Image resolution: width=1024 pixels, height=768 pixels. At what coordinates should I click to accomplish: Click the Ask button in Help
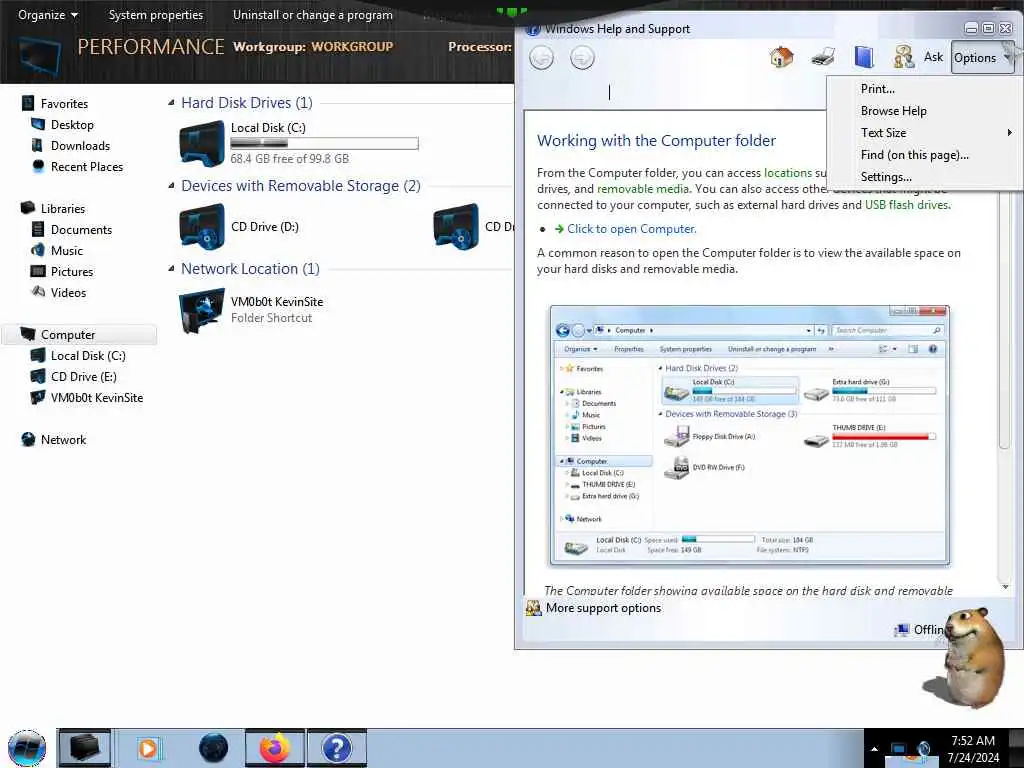(x=933, y=57)
